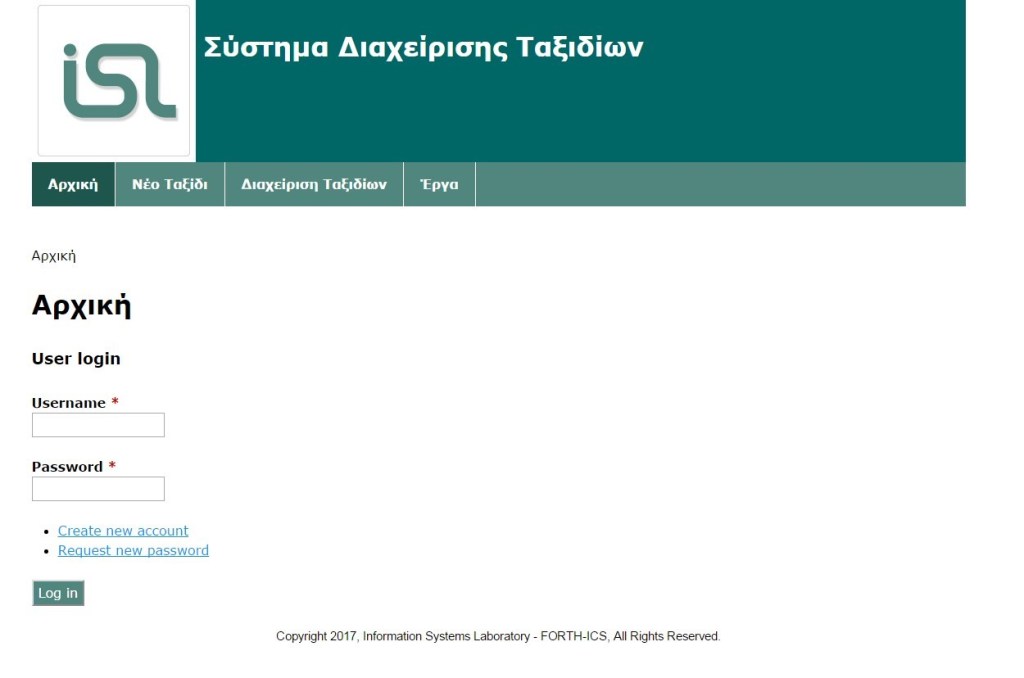Open the Create new account link

click(123, 531)
